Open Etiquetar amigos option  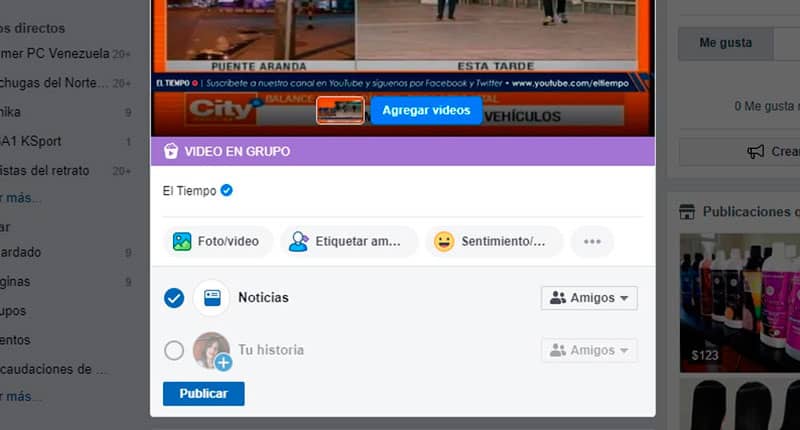coord(349,241)
